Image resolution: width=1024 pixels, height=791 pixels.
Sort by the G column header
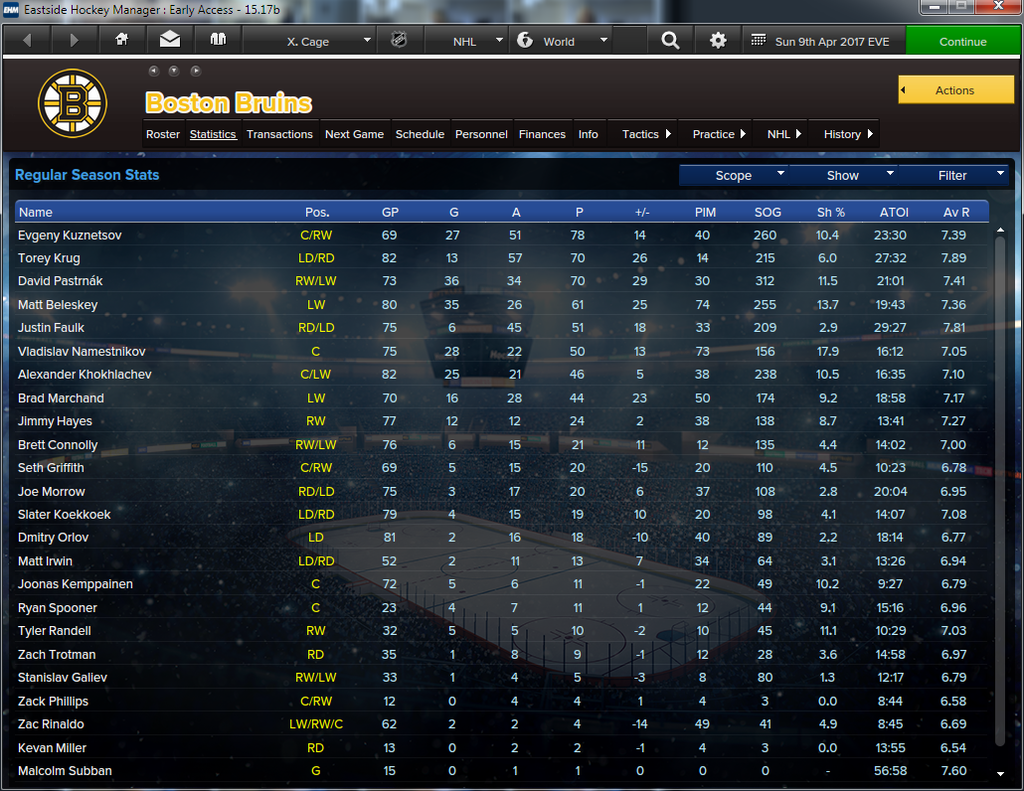tap(453, 212)
